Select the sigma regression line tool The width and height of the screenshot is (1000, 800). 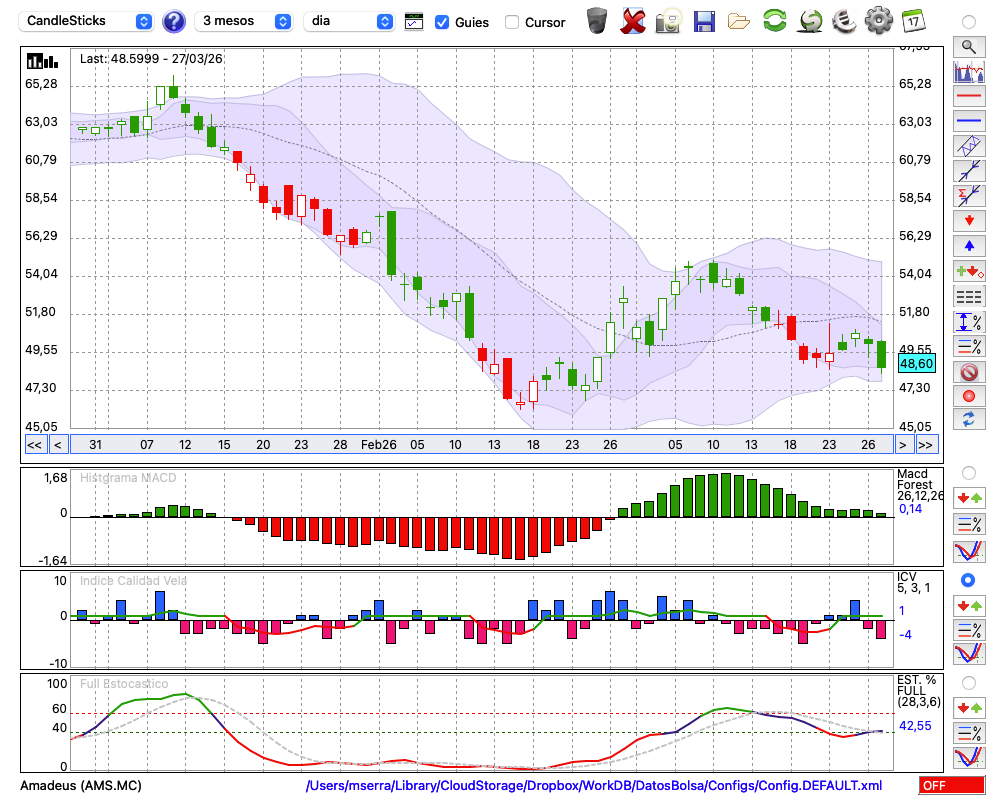969,196
